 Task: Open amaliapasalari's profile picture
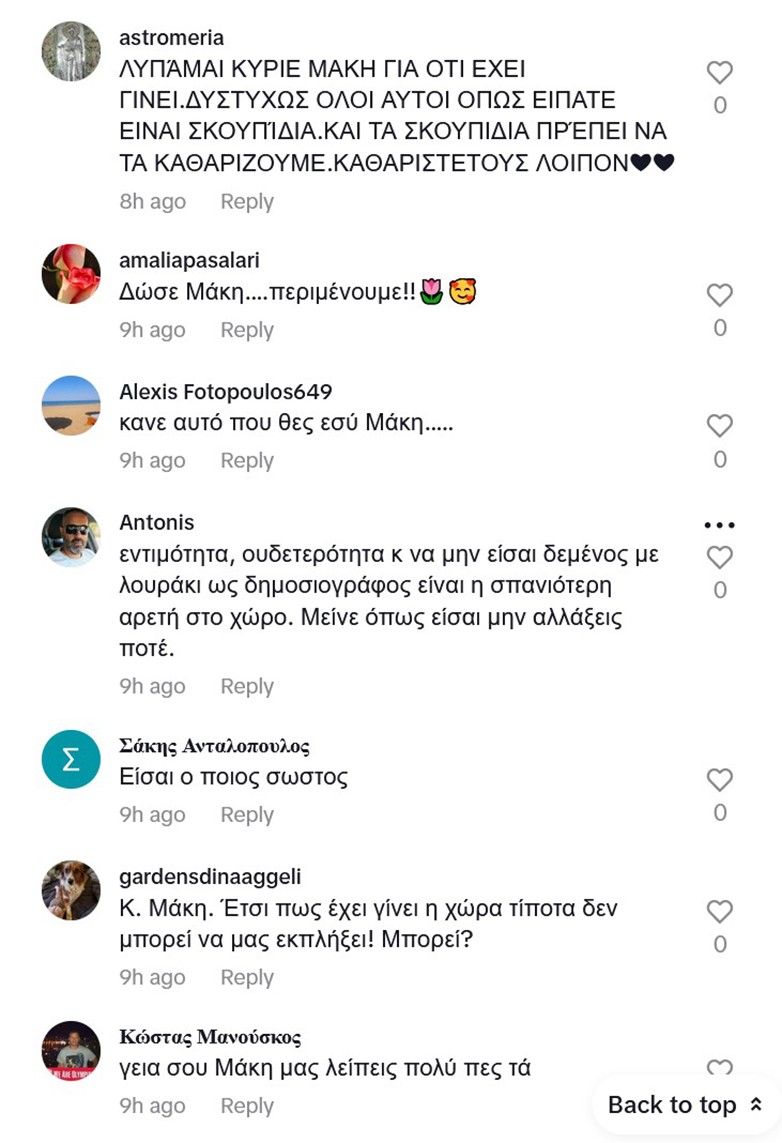click(x=71, y=274)
